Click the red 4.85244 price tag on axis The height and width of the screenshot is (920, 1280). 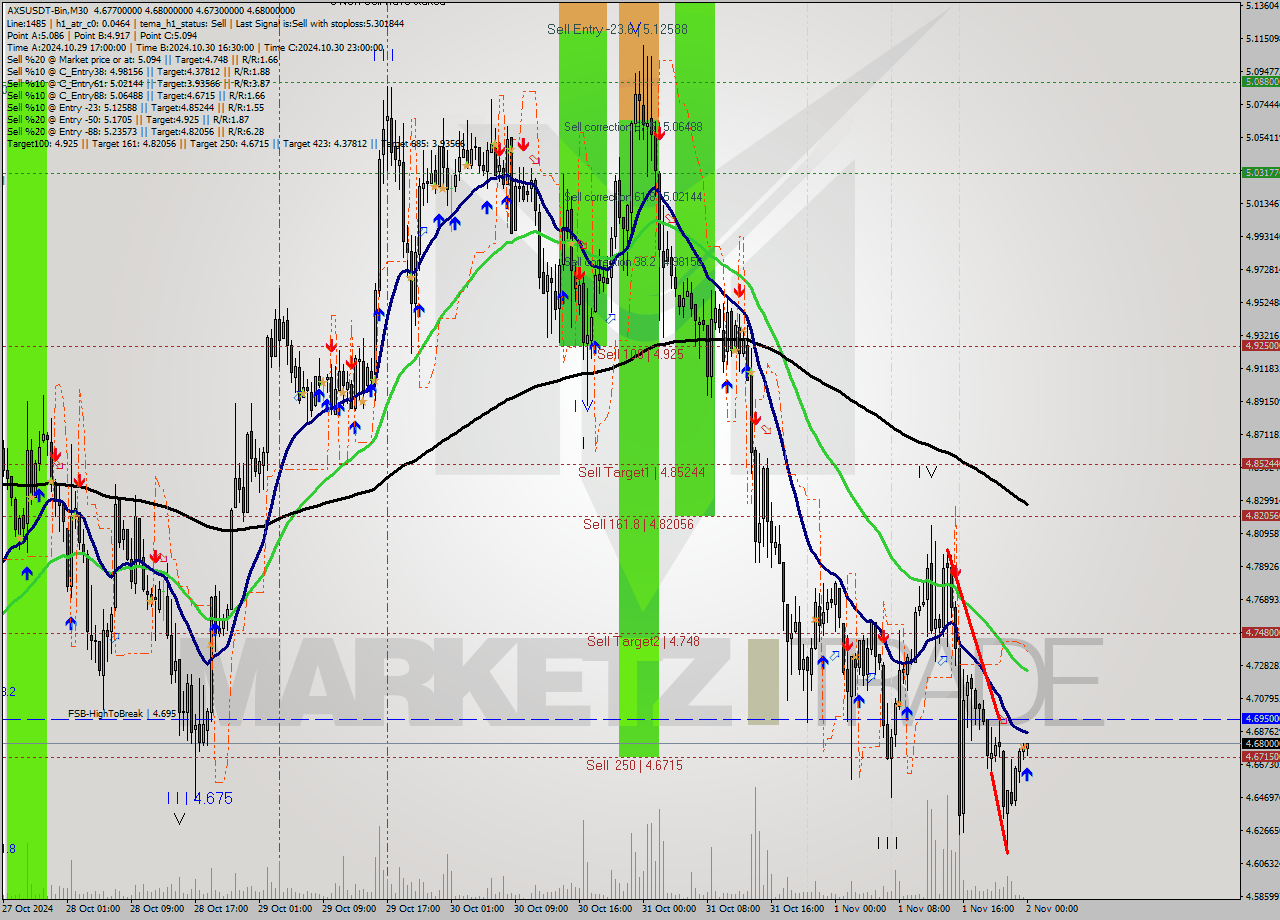1260,463
